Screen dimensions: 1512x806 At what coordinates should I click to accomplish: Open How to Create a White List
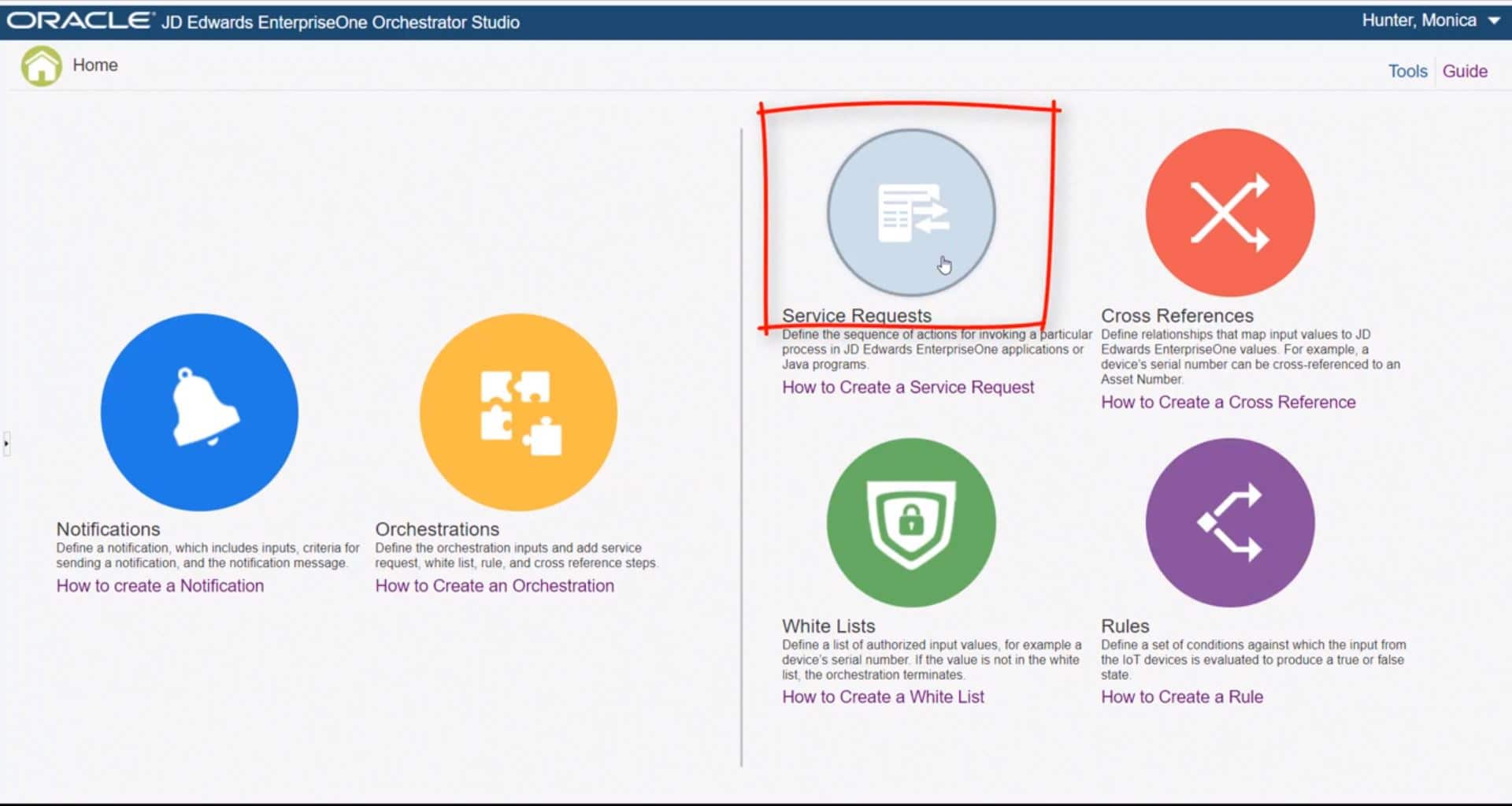[x=882, y=696]
